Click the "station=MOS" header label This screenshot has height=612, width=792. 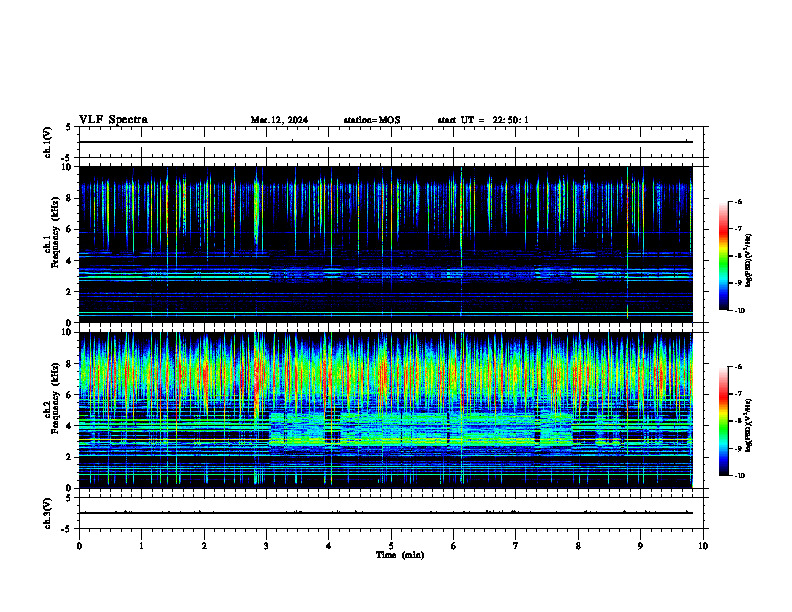(x=372, y=120)
